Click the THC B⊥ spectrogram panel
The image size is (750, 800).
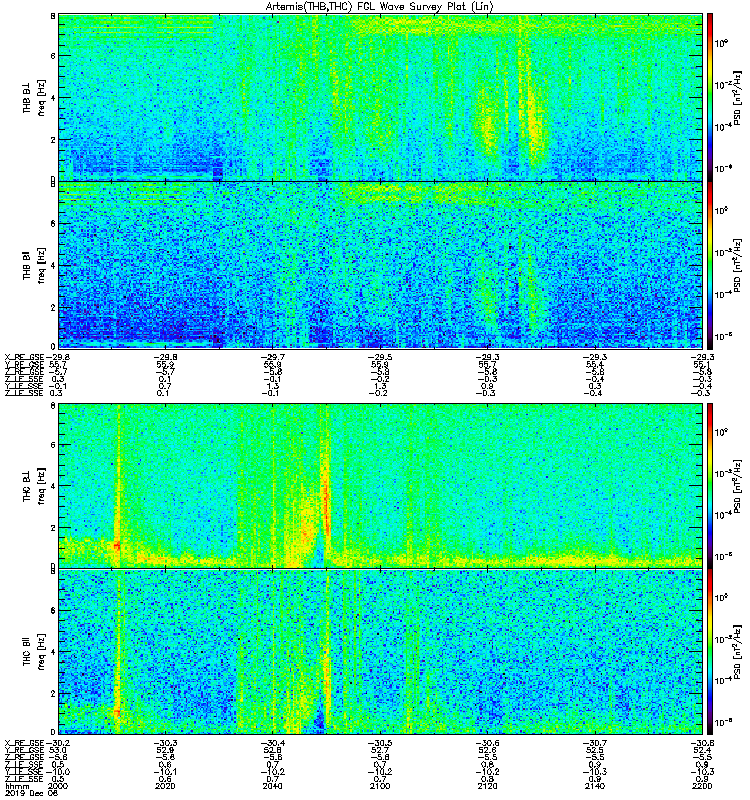(381, 485)
